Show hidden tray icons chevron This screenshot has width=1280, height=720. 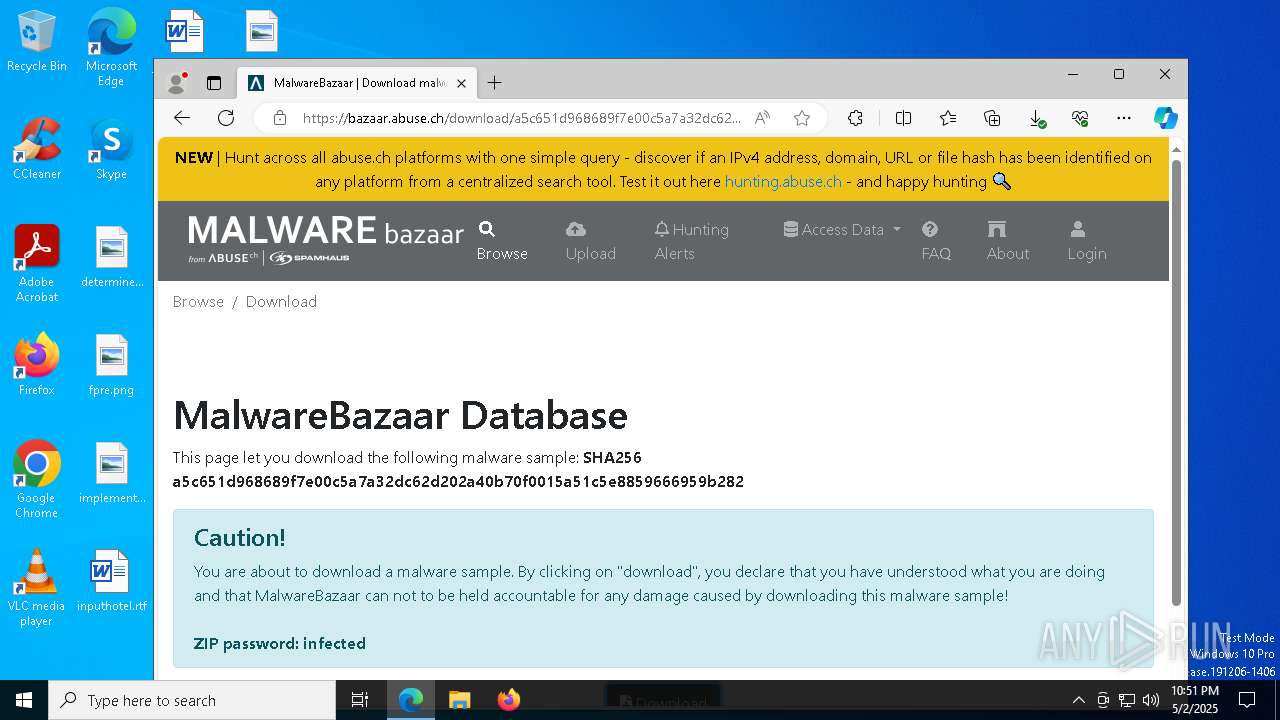coord(1078,700)
